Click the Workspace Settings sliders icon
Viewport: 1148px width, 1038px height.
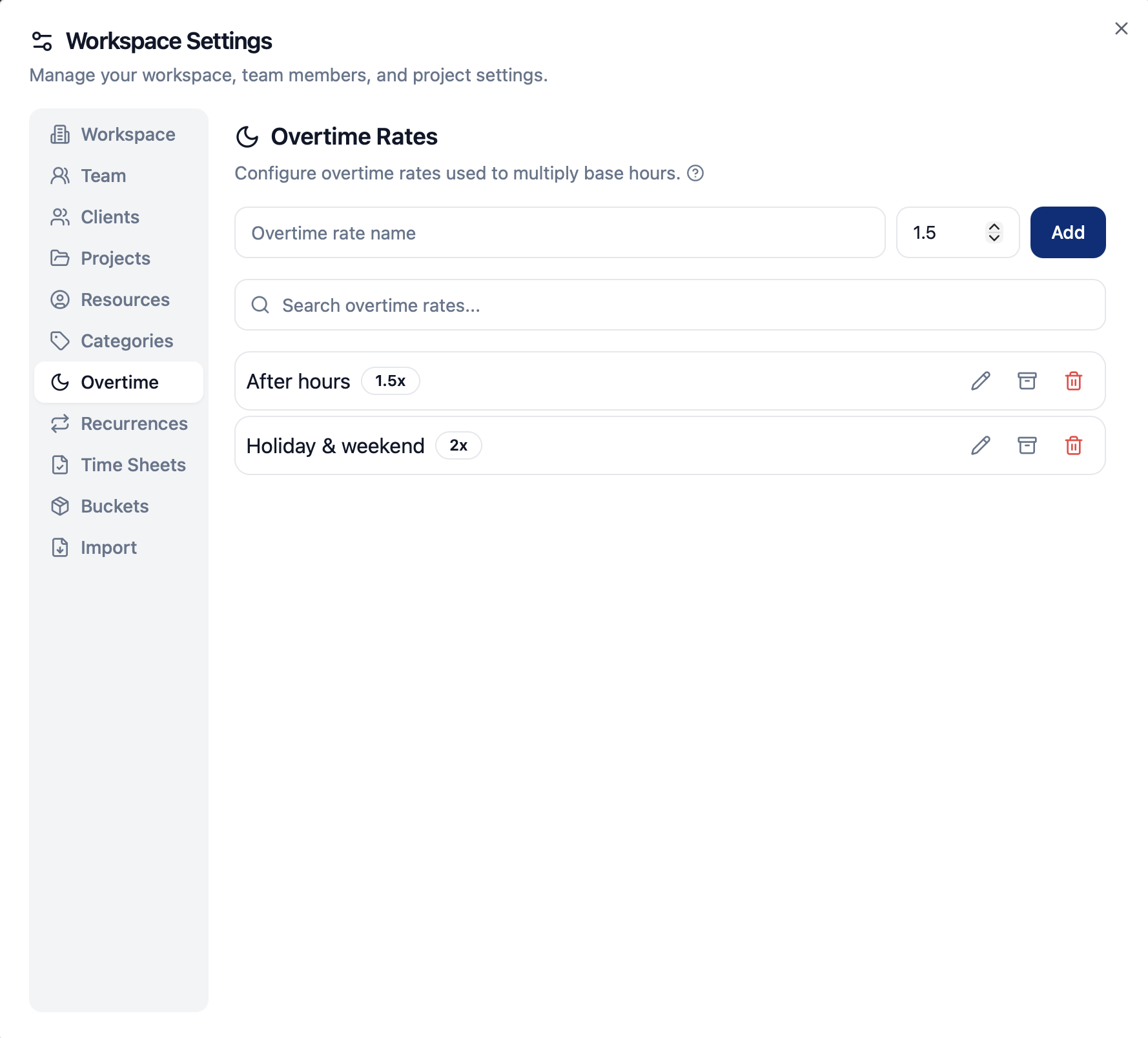[x=42, y=41]
